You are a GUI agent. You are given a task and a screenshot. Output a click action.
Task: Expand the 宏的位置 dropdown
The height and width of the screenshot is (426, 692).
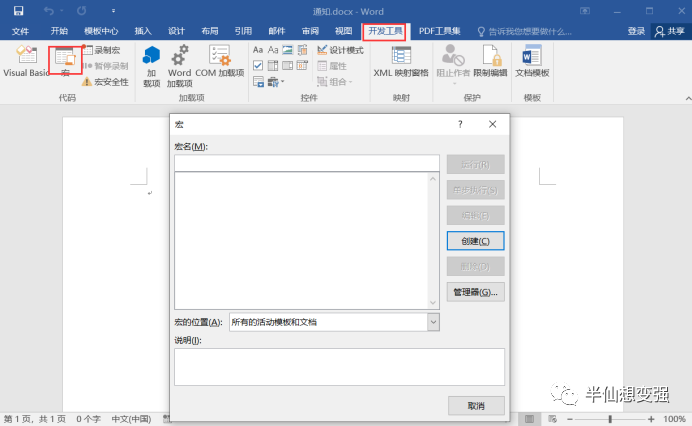[433, 322]
